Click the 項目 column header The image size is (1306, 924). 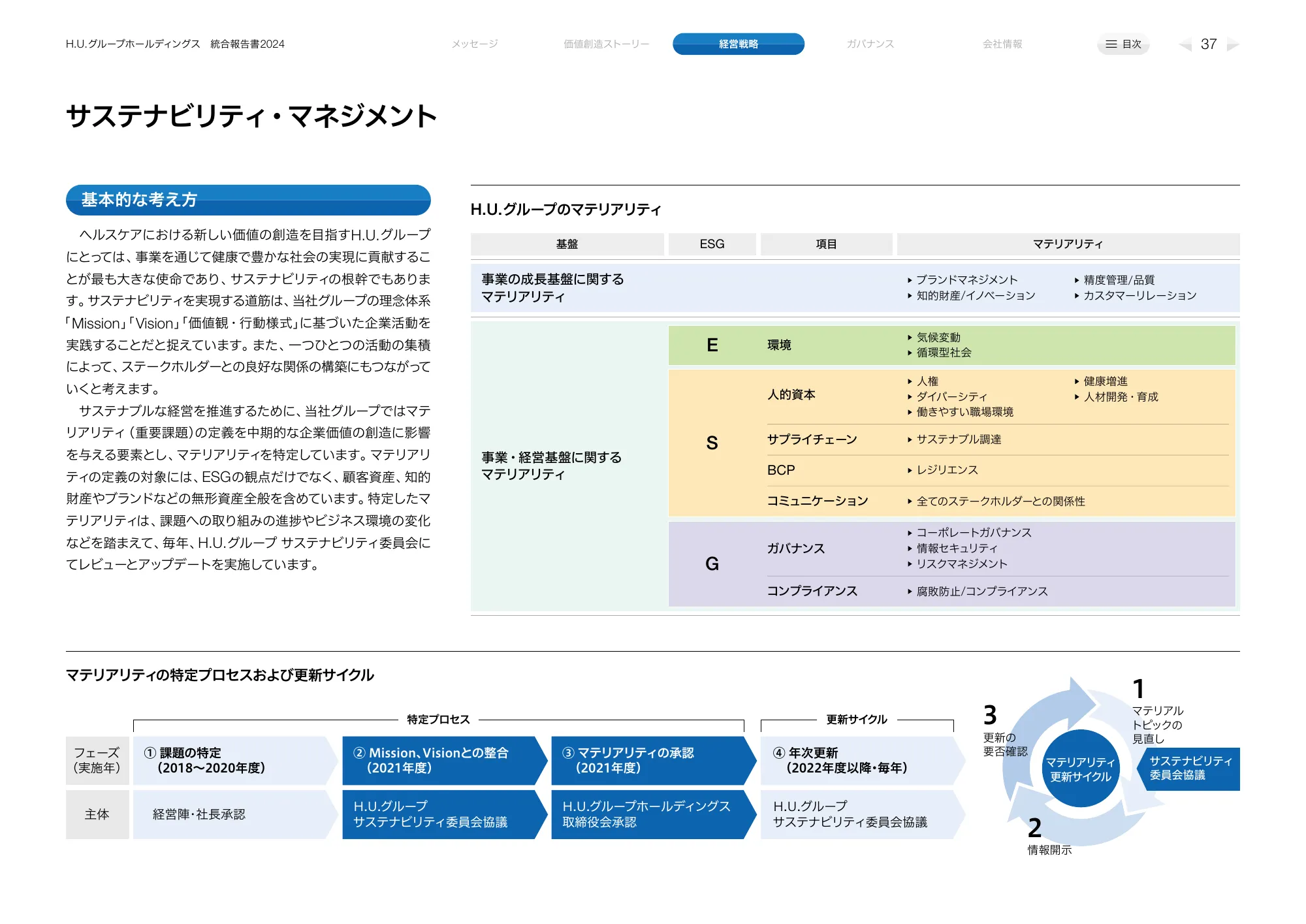tap(826, 244)
